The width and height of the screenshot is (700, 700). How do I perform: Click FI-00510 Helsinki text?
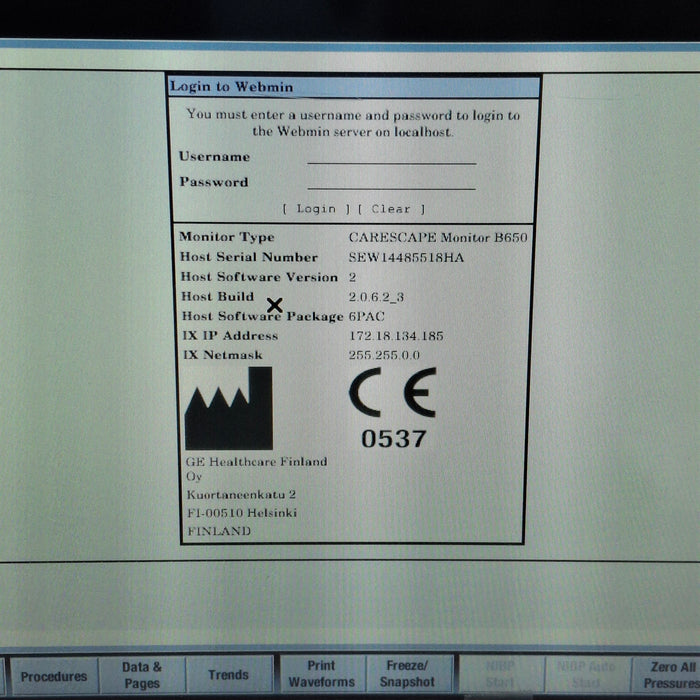coord(242,513)
